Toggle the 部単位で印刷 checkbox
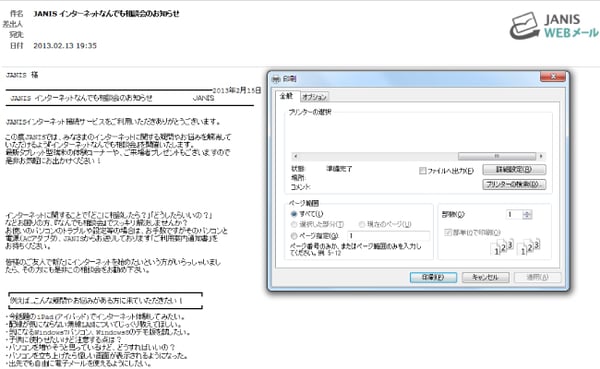The height and width of the screenshot is (369, 600). [448, 232]
